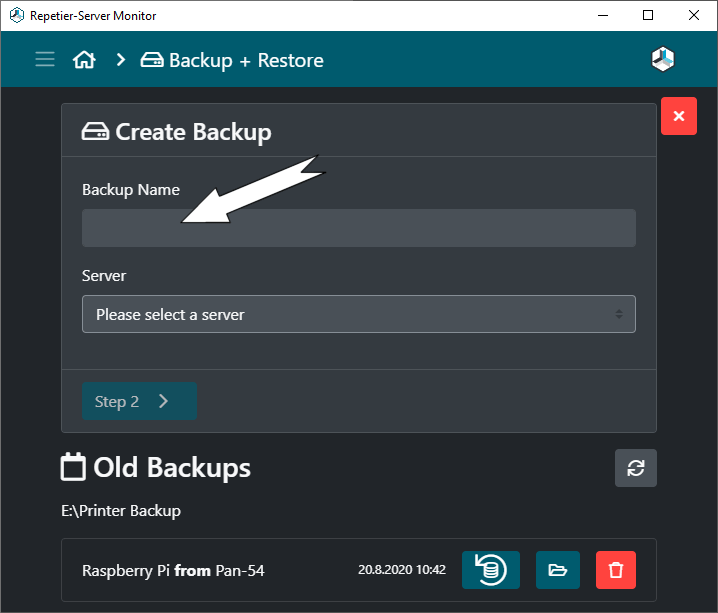The image size is (718, 613).
Task: Click the Create Backup heading
Action: click(176, 132)
